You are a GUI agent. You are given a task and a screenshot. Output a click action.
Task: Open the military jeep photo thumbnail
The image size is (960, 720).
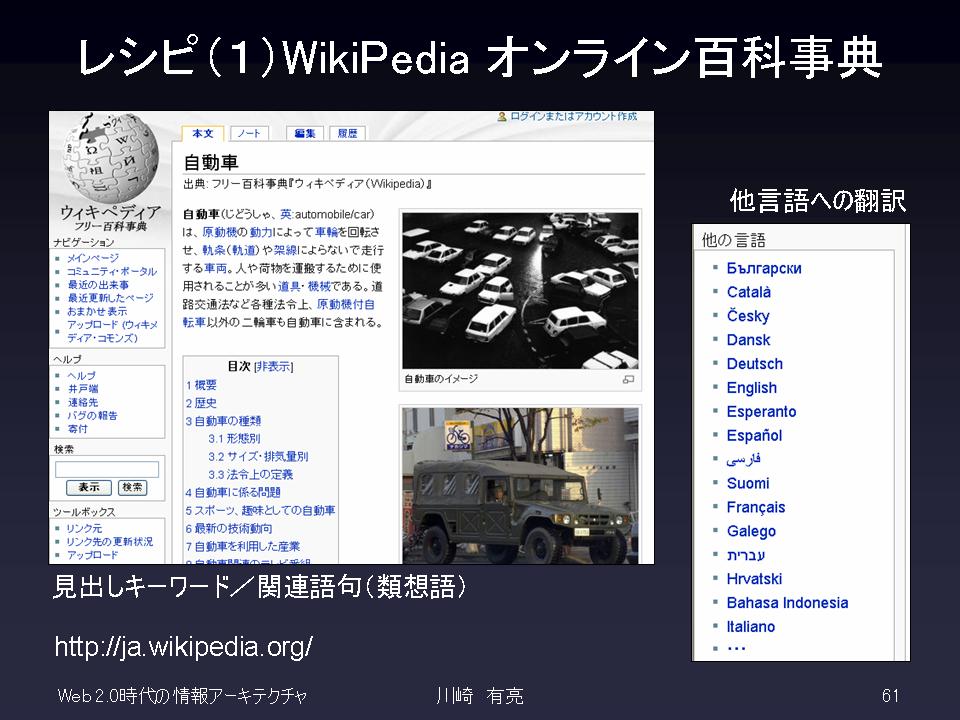pos(520,486)
